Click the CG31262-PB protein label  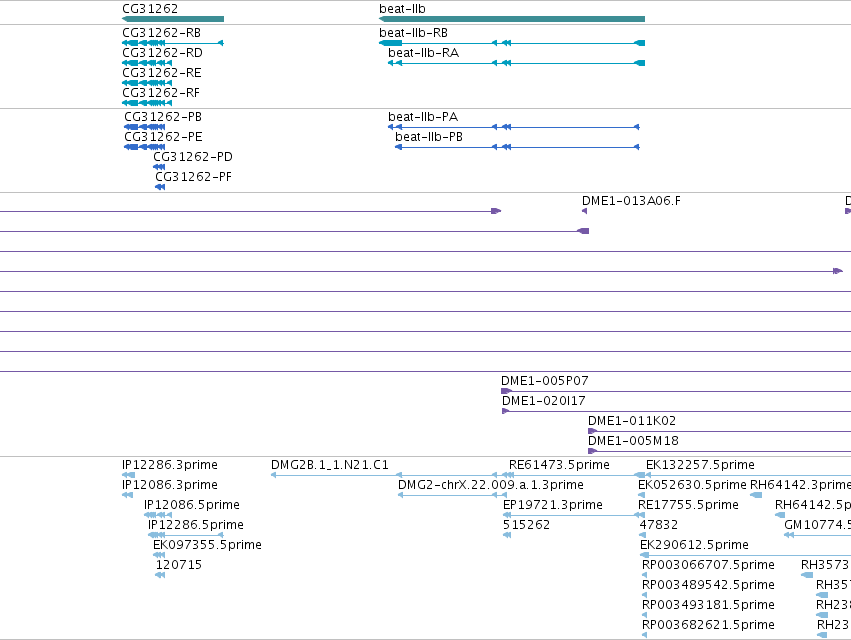tap(163, 117)
